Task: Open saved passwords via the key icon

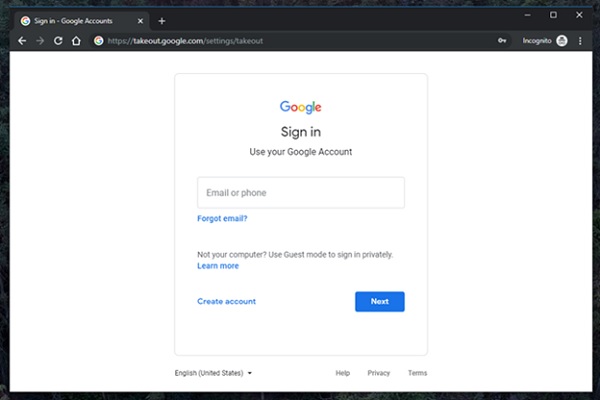Action: tap(502, 41)
